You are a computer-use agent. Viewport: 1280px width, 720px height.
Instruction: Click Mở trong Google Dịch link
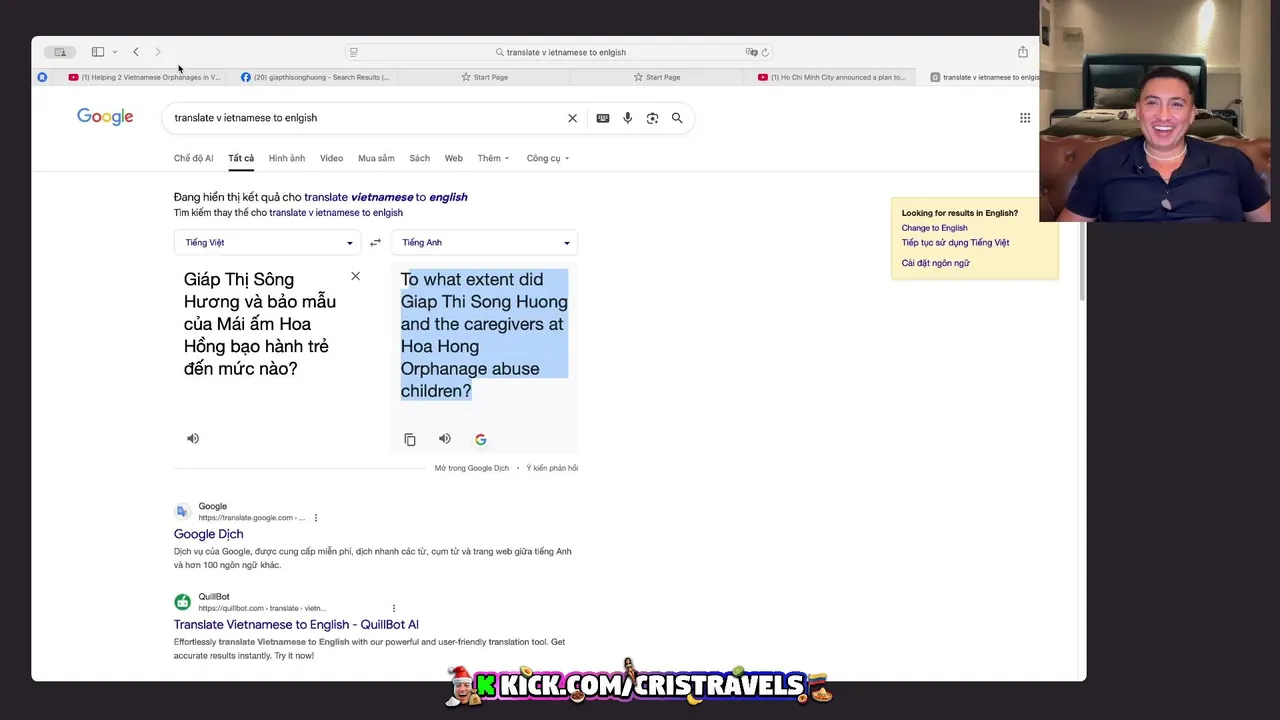click(x=472, y=468)
